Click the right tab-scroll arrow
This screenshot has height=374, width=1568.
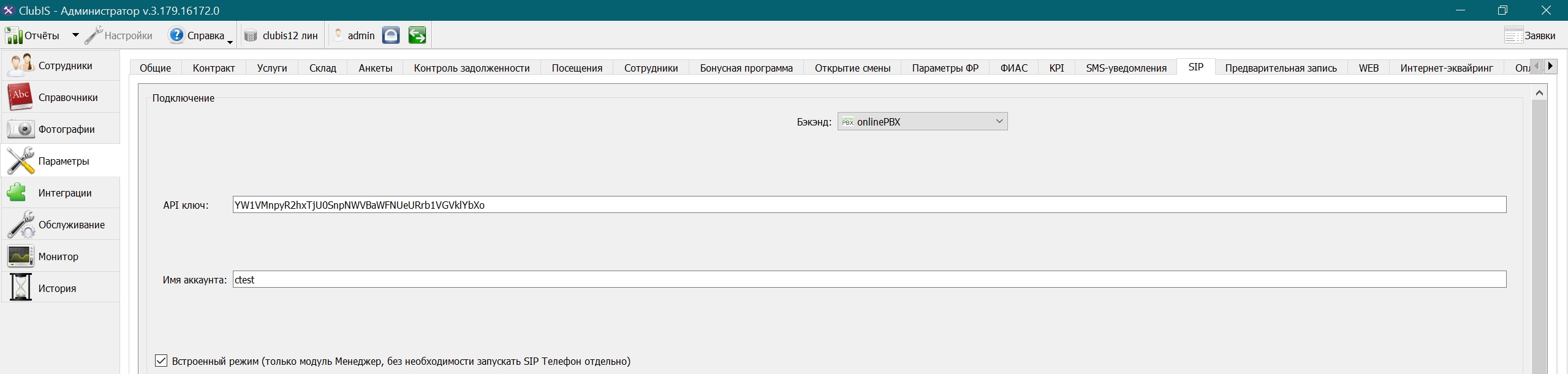pos(1550,65)
